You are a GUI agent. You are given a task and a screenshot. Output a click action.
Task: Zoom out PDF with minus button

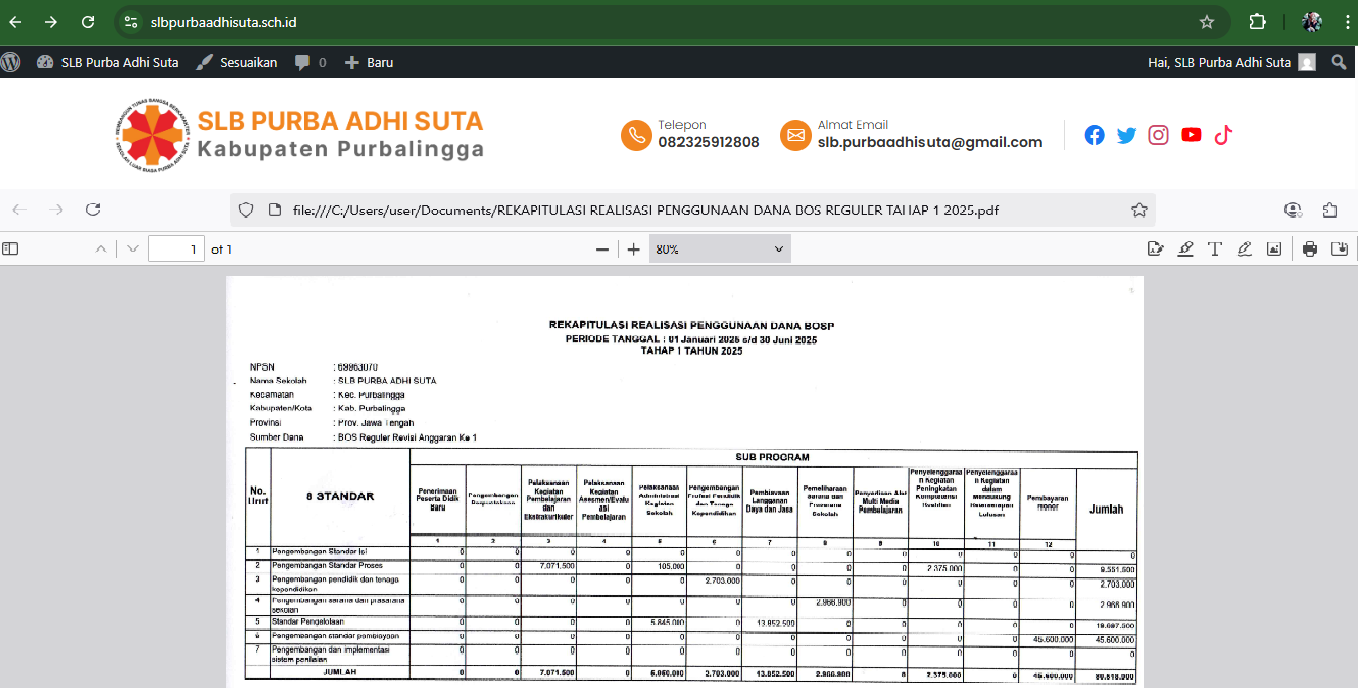(602, 249)
